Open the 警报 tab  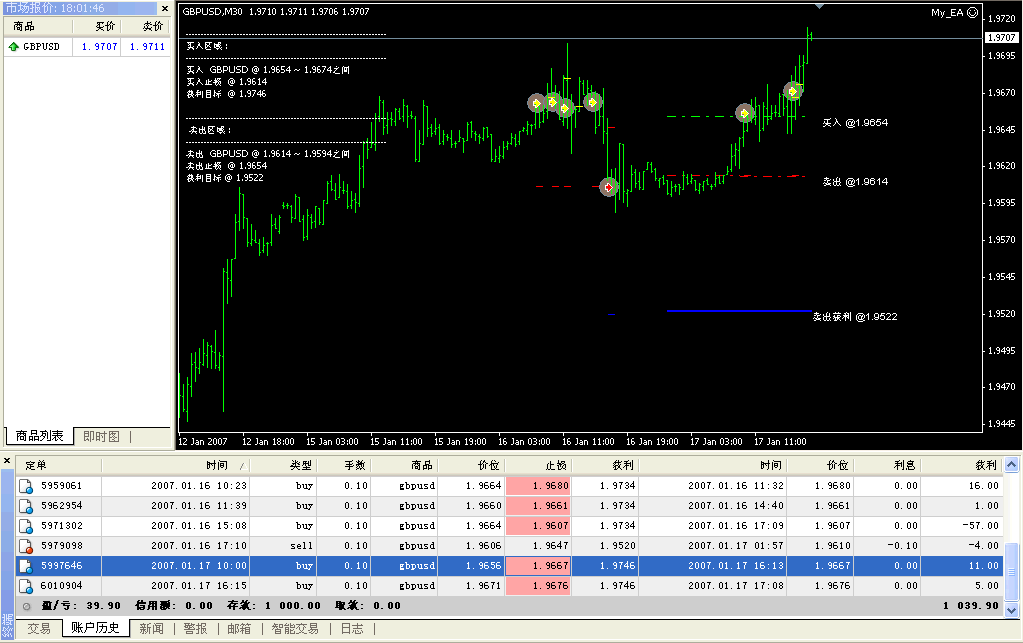tap(195, 629)
